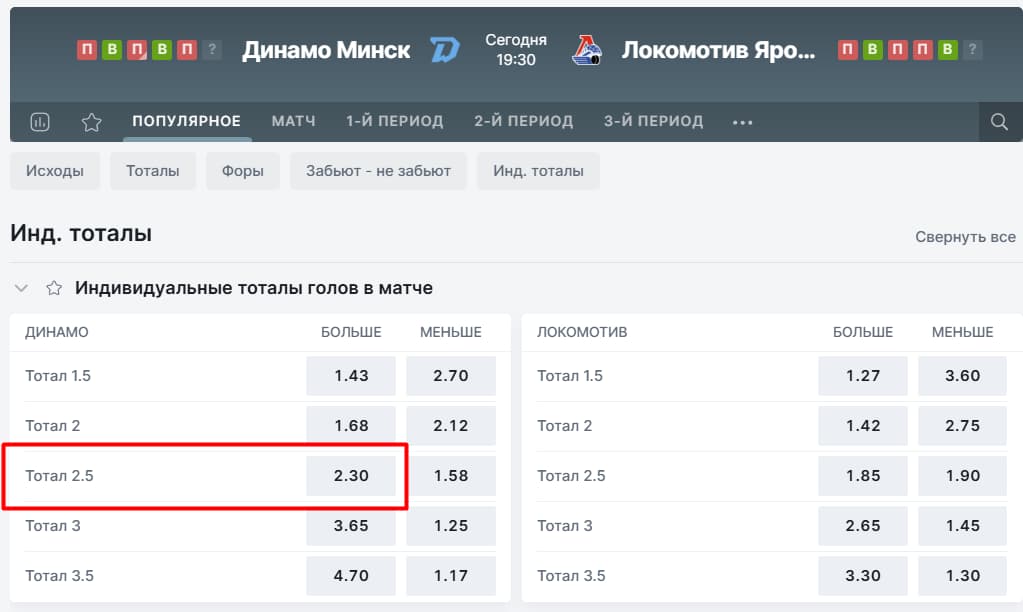Select Dinamo Total 2.5 under odds 1.58
Viewport: 1023px width, 612px height.
pyautogui.click(x=451, y=476)
